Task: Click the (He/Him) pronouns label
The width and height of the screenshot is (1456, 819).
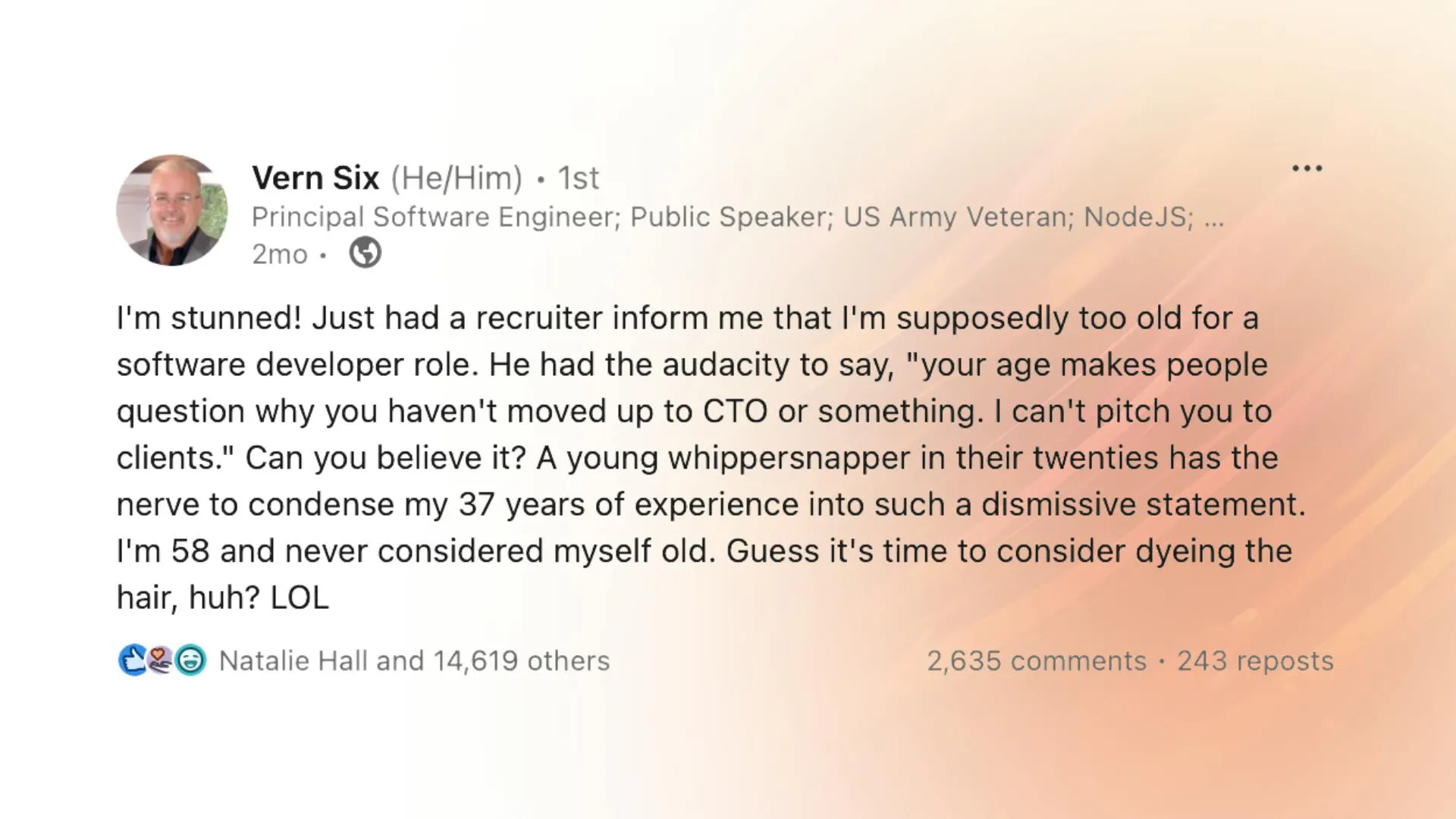Action: click(x=457, y=179)
